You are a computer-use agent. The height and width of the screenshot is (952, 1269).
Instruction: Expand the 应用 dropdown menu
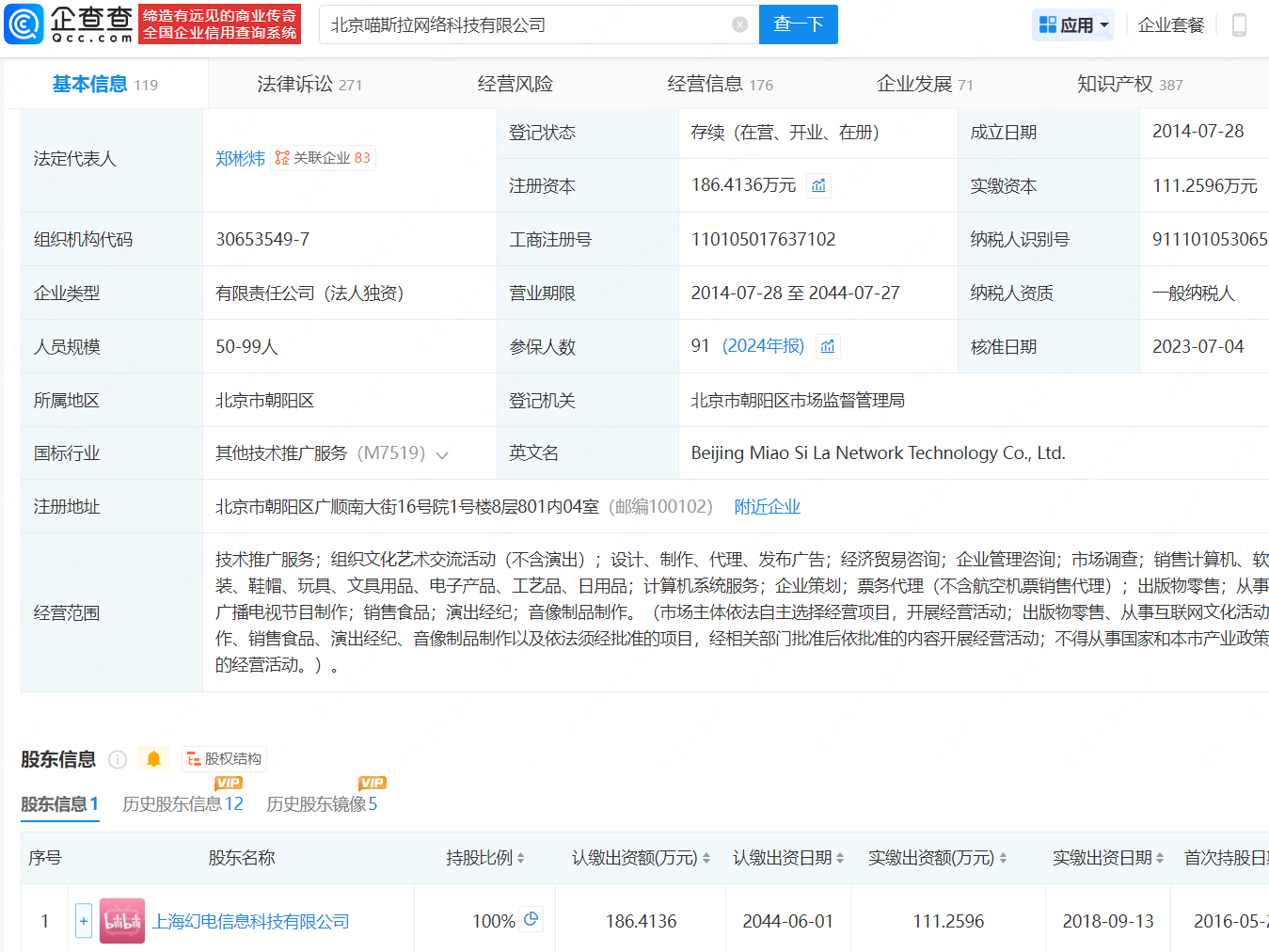point(1073,25)
